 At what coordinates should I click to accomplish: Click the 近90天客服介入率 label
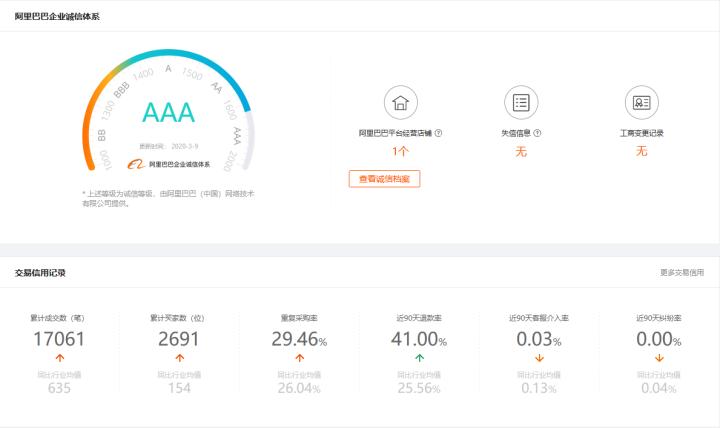(539, 318)
